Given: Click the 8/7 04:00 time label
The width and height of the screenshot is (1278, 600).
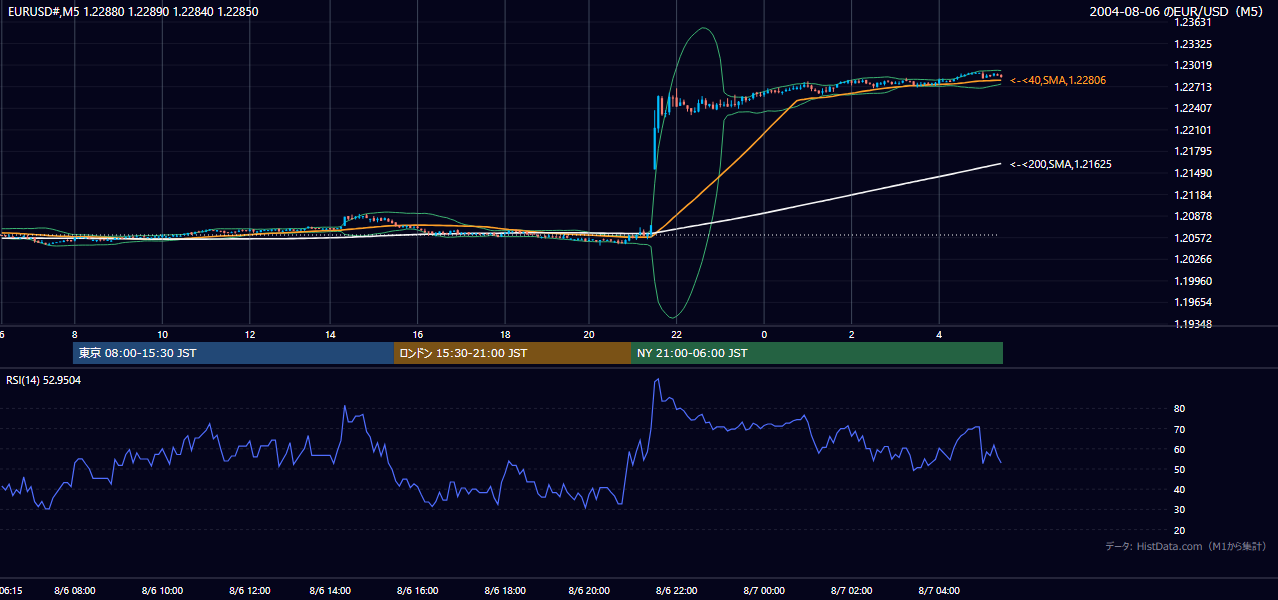Looking at the screenshot, I should (x=939, y=591).
